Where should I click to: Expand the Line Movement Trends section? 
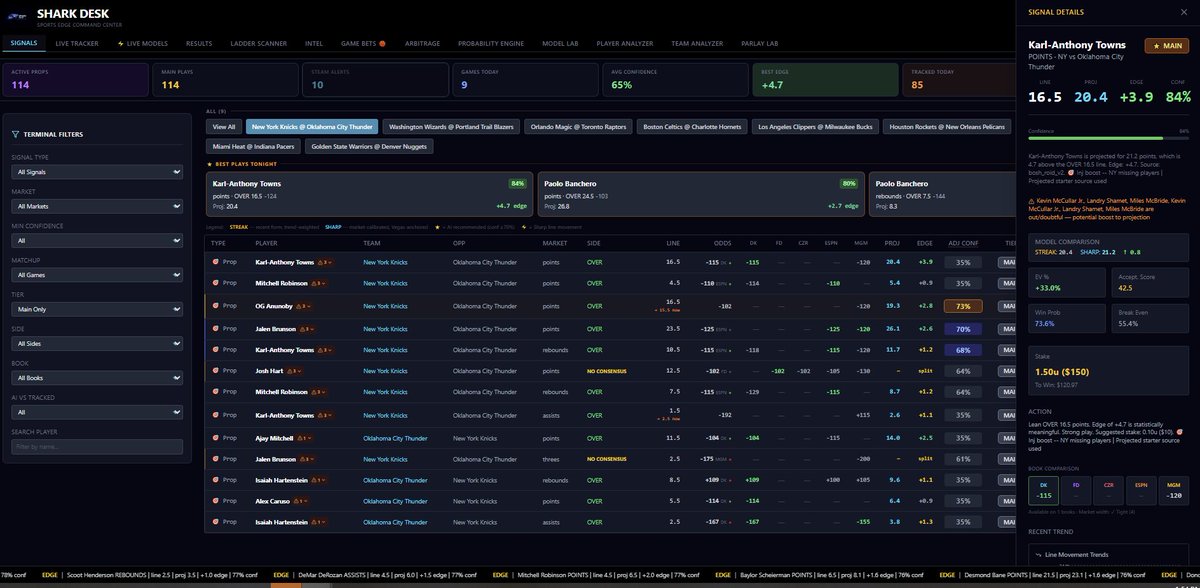(x=1108, y=553)
